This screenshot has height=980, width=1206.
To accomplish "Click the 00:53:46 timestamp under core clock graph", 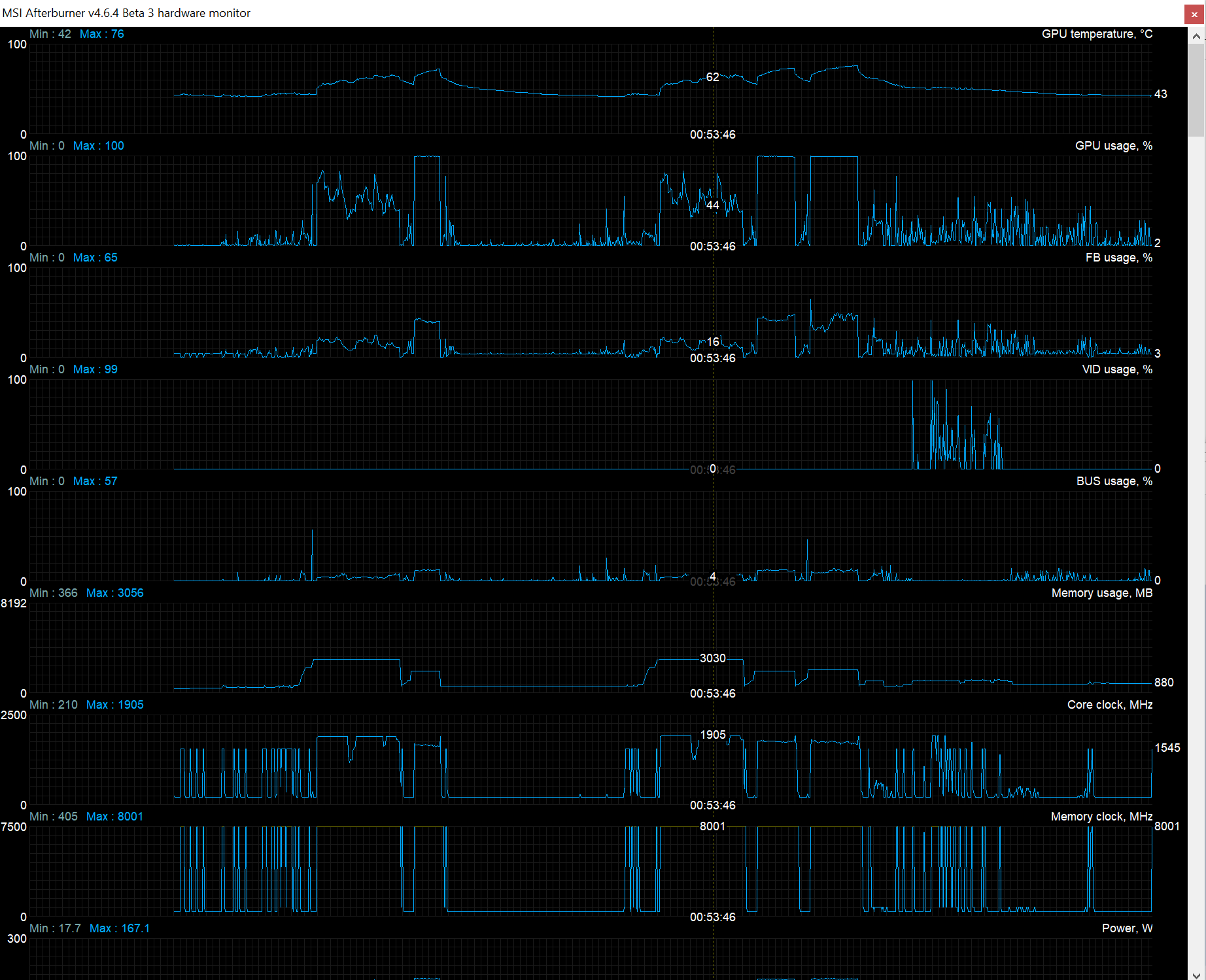I will tap(713, 805).
